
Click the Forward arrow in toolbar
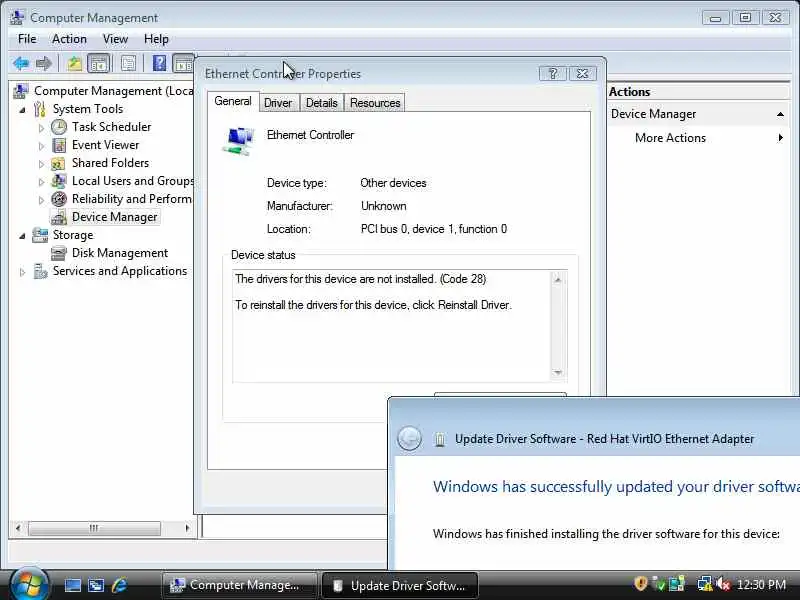44,64
